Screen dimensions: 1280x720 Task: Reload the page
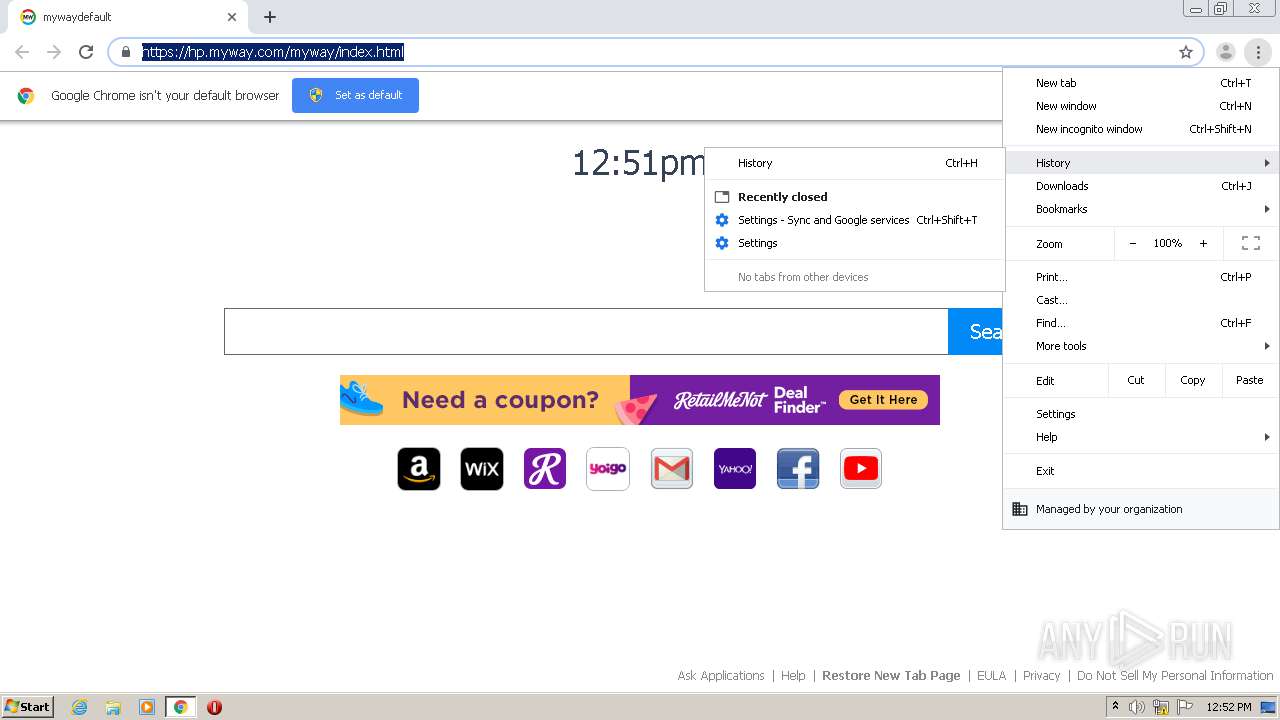click(86, 52)
